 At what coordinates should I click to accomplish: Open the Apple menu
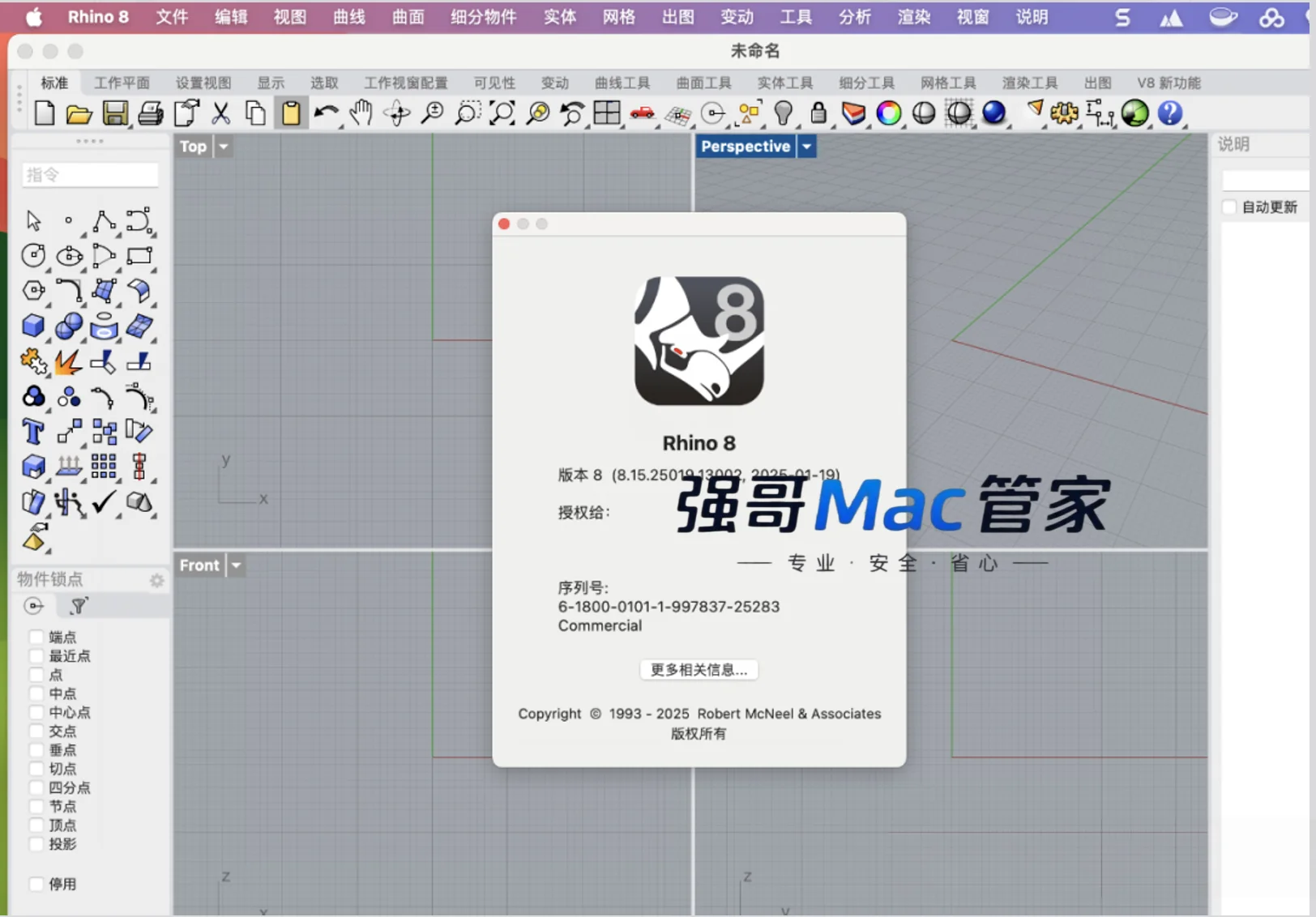(34, 17)
